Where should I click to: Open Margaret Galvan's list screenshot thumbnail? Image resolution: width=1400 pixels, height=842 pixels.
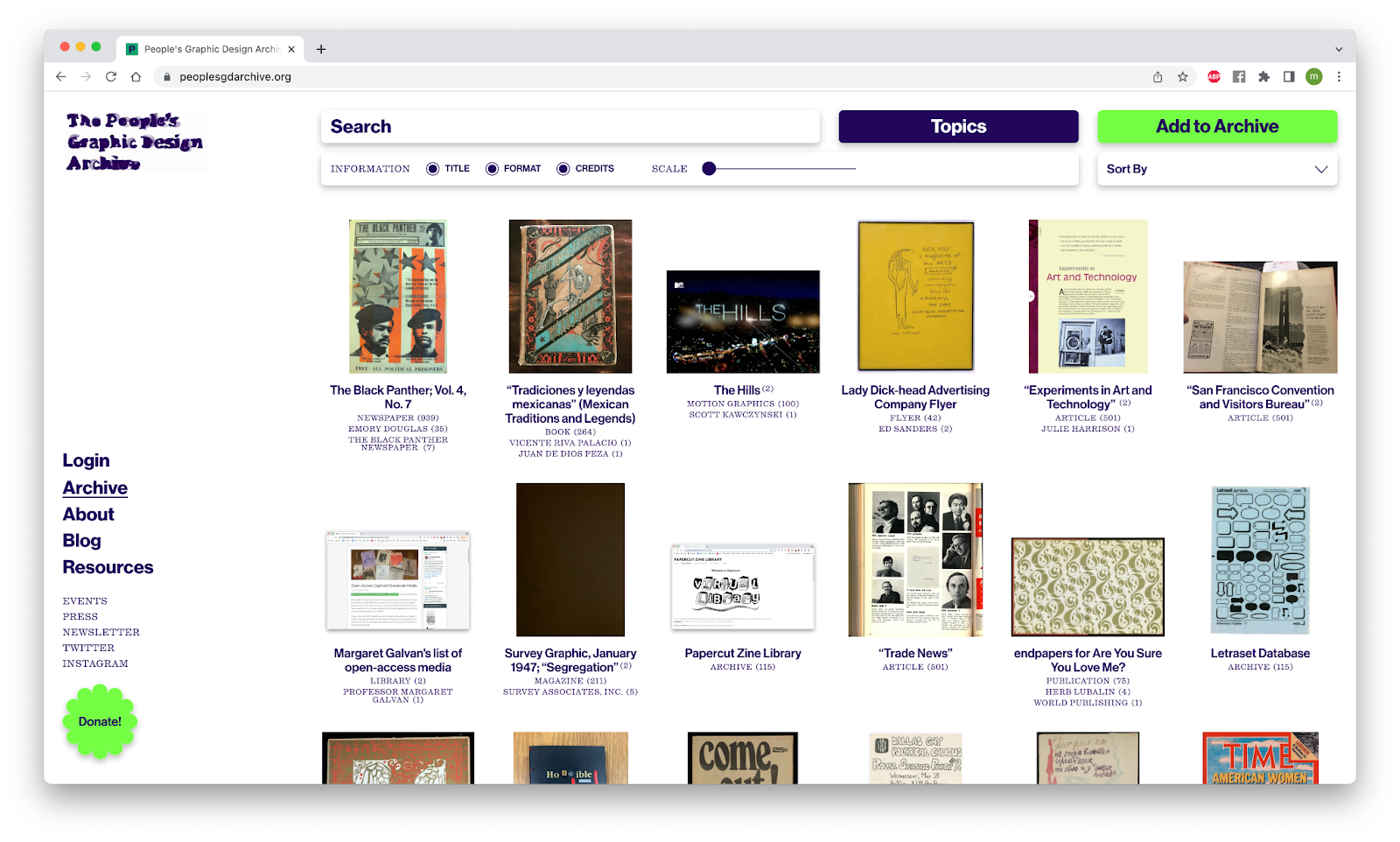[398, 580]
